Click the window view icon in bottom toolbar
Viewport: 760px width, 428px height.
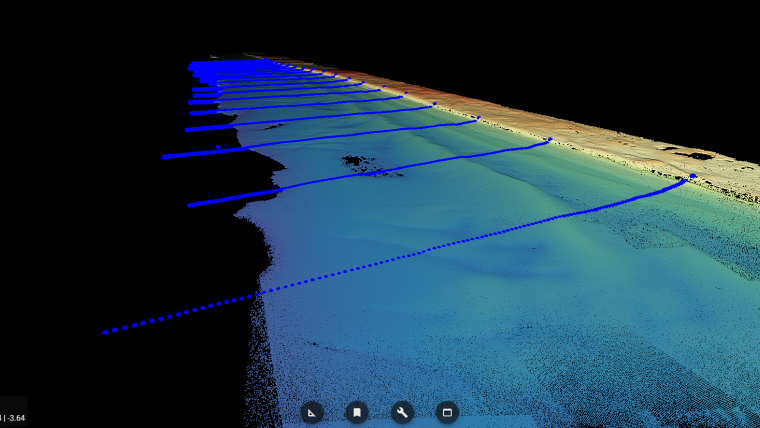click(x=447, y=412)
